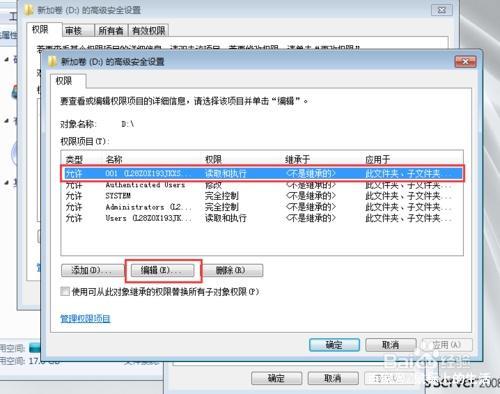This screenshot has height=394, width=500.
Task: Select the Authenticated Users permission row
Action: pyautogui.click(x=262, y=185)
